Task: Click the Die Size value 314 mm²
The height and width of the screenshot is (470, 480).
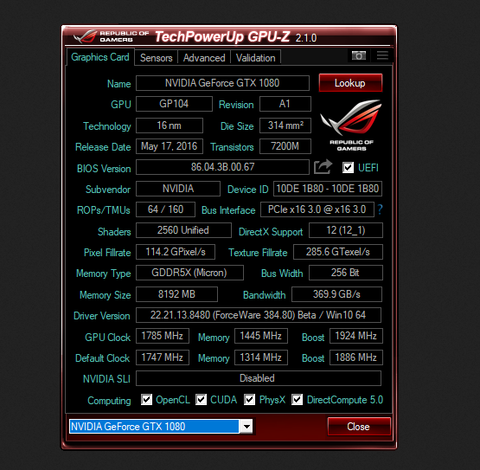Action: click(285, 125)
